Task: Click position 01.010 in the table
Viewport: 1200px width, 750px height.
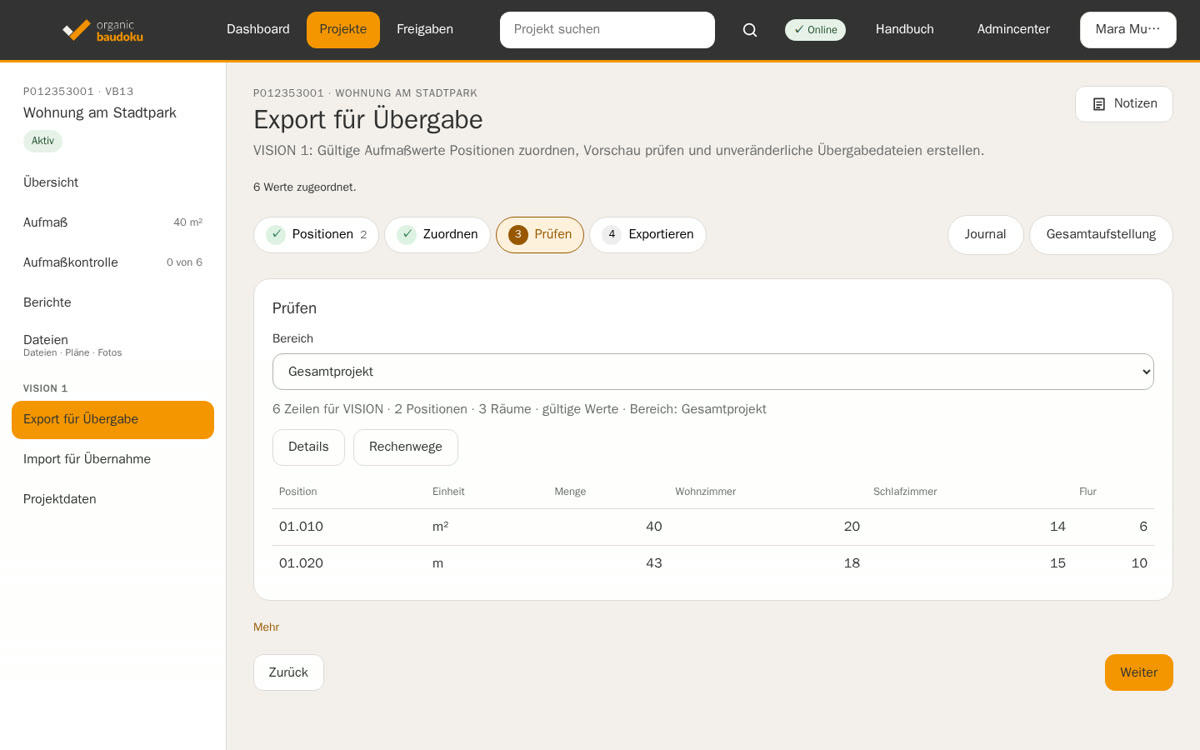Action: [301, 527]
